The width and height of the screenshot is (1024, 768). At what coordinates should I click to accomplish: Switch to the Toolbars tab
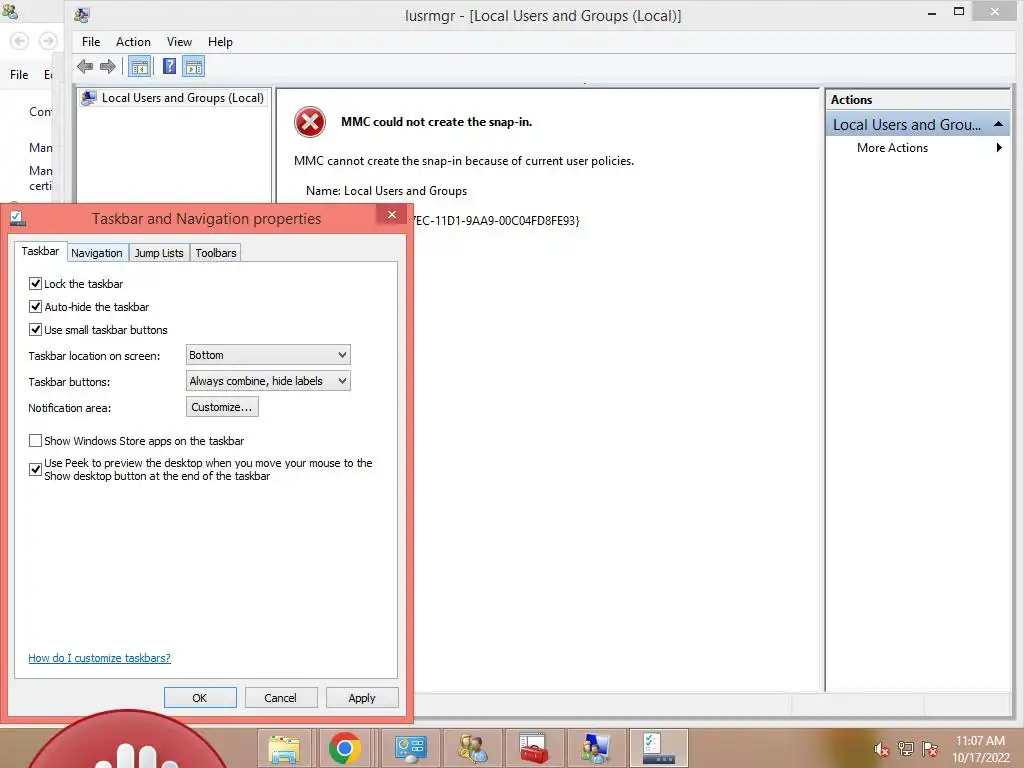pyautogui.click(x=216, y=253)
